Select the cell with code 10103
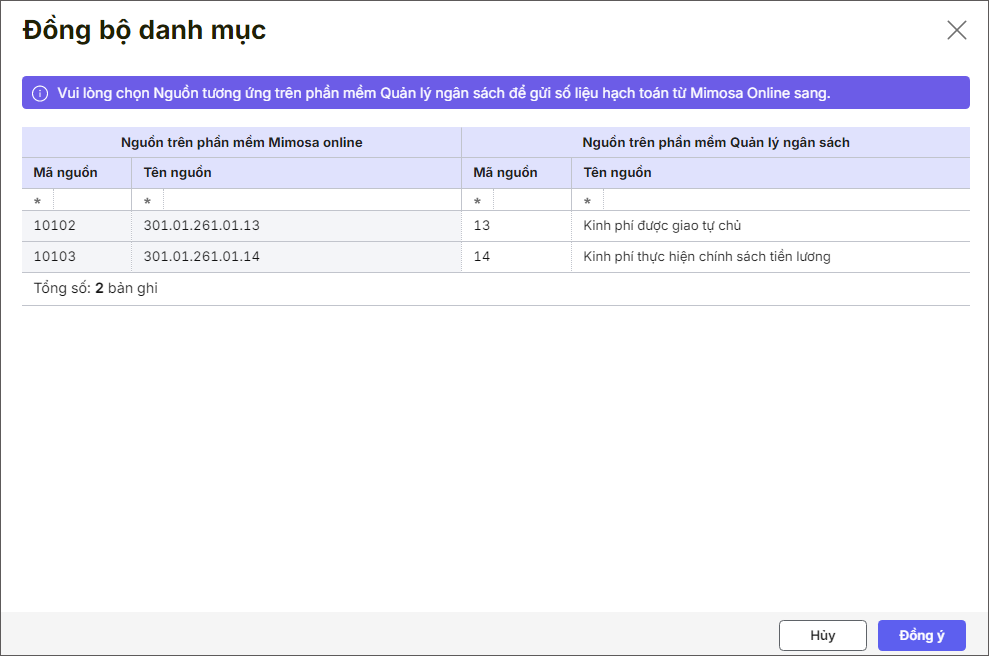The height and width of the screenshot is (656, 989). [x=76, y=257]
